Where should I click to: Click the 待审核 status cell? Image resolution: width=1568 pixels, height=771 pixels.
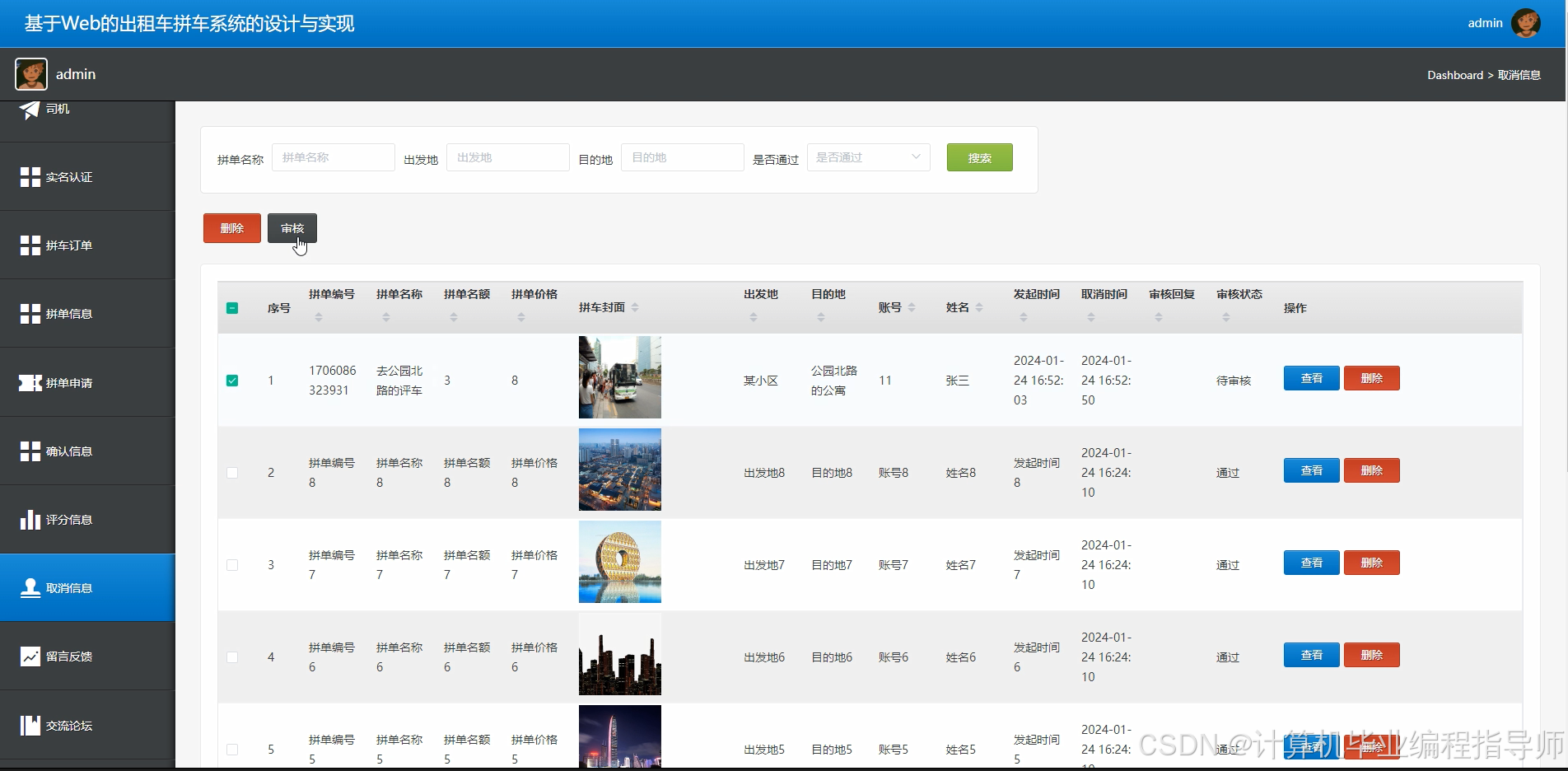tap(1234, 381)
